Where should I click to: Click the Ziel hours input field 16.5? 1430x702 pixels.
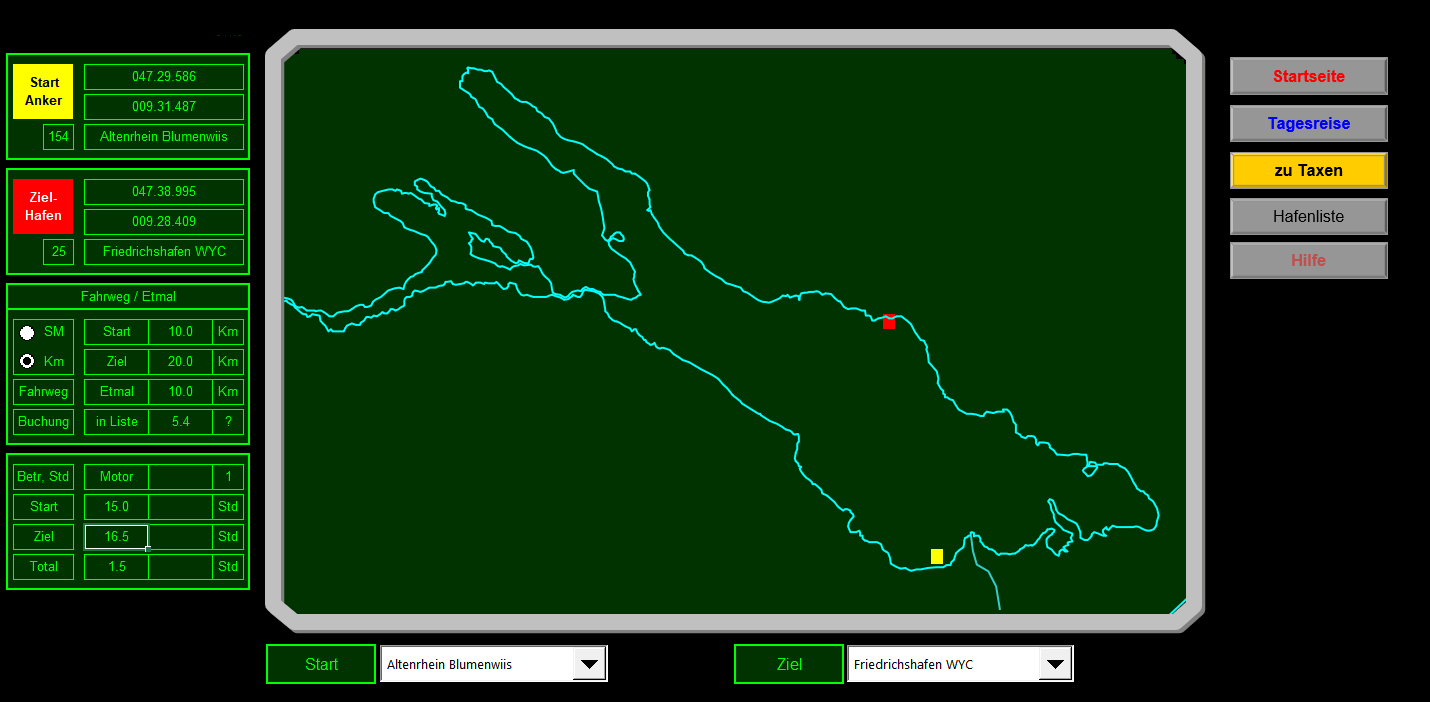(116, 536)
